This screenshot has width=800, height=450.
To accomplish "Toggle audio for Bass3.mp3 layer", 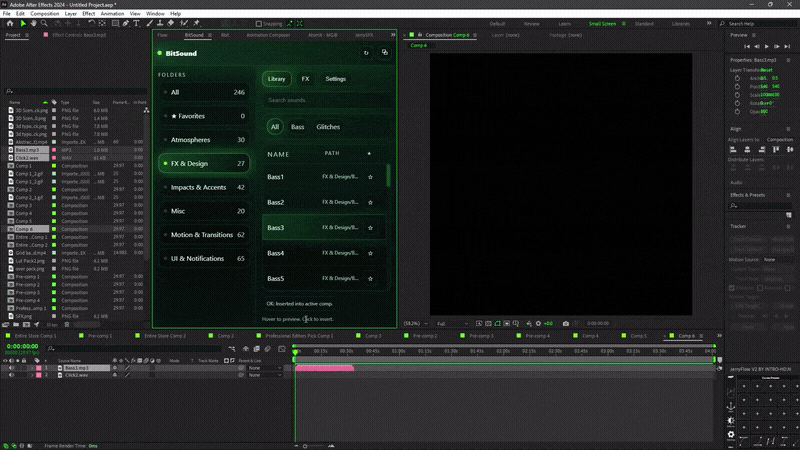I will [x=11, y=368].
